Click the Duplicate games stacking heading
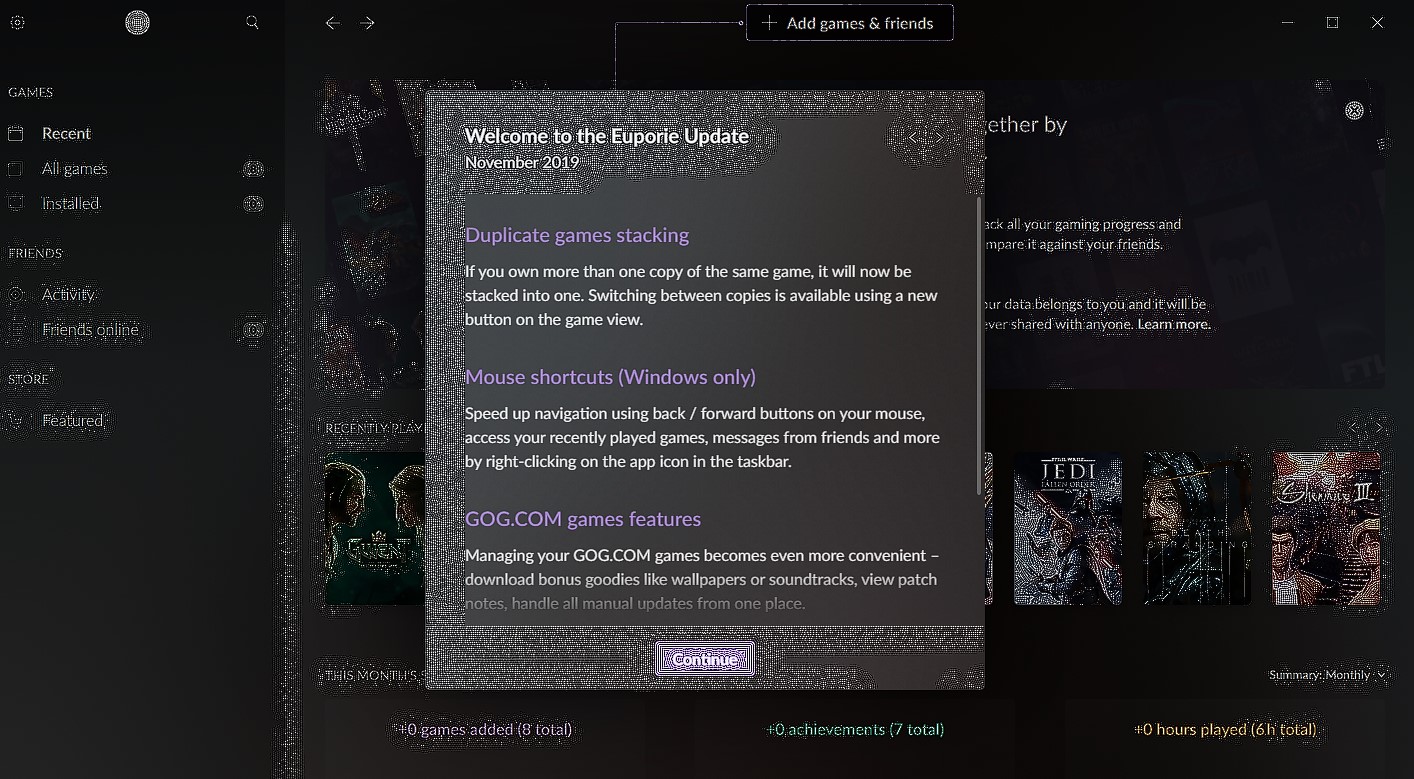This screenshot has height=779, width=1414. pyautogui.click(x=577, y=235)
